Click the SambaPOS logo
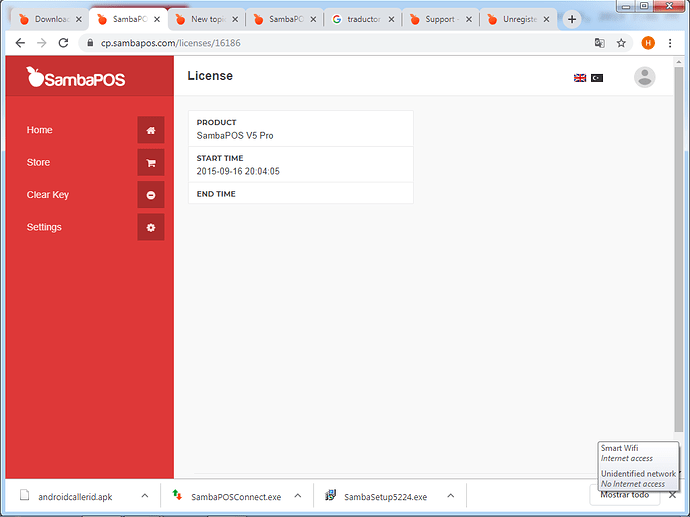The image size is (690, 517). point(76,77)
